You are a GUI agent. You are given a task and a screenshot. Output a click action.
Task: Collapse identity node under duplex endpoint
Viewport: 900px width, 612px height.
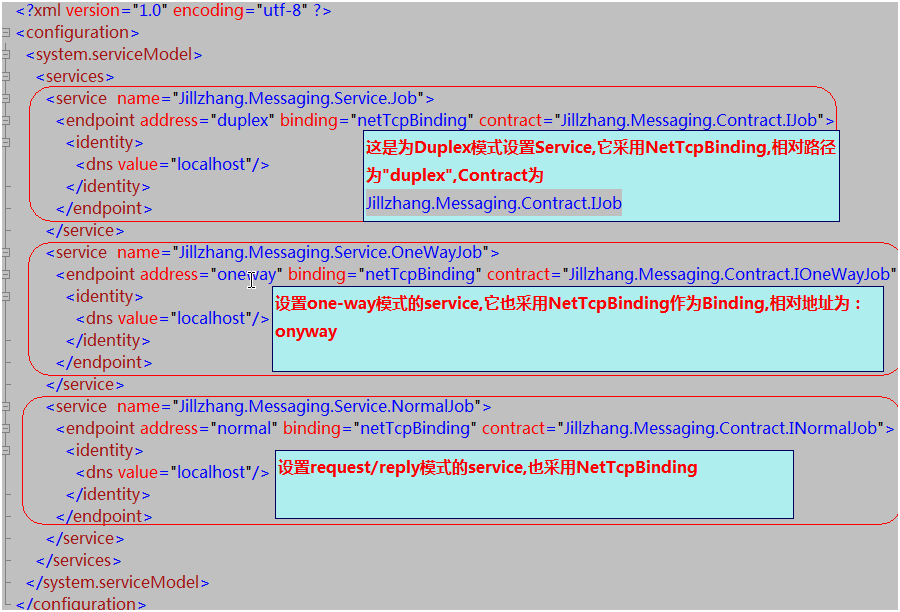pyautogui.click(x=6, y=143)
